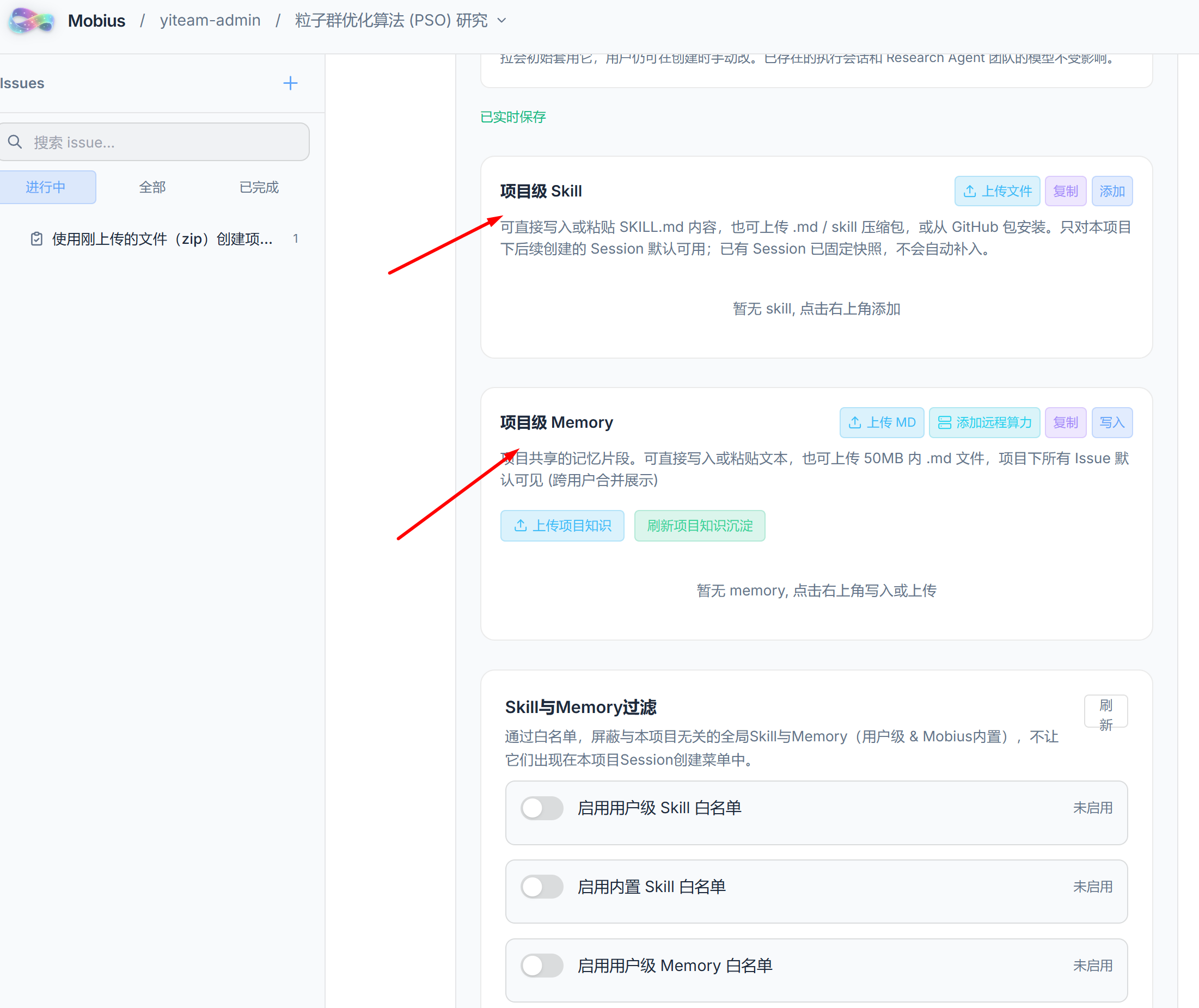Click 添加远程算力 button
This screenshot has height=1008, width=1199.
click(x=984, y=422)
